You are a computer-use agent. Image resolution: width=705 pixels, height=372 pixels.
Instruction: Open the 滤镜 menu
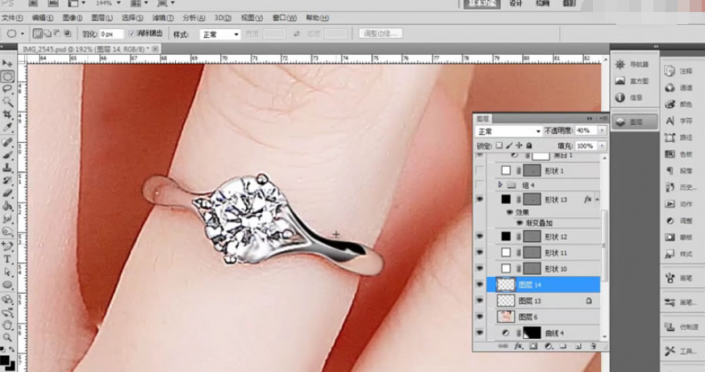163,18
